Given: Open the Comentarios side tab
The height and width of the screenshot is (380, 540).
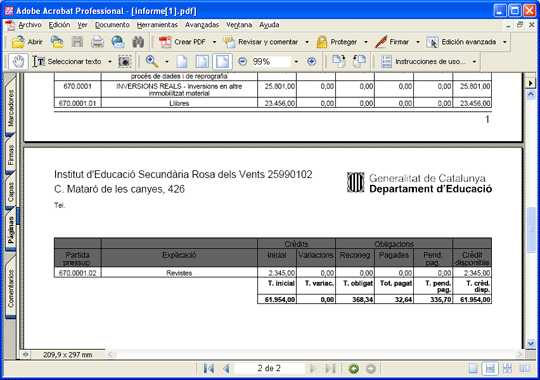Looking at the screenshot, I should tap(11, 288).
